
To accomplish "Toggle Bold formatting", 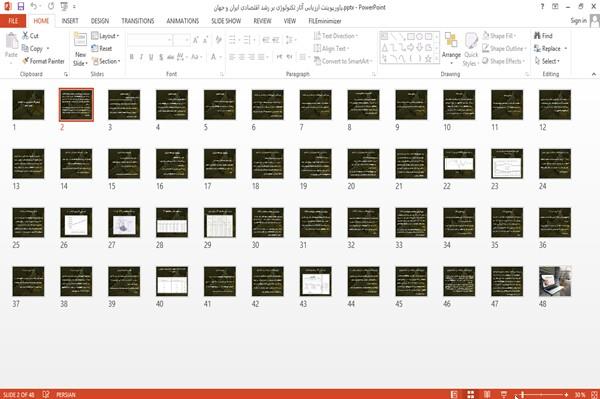I will [x=132, y=57].
